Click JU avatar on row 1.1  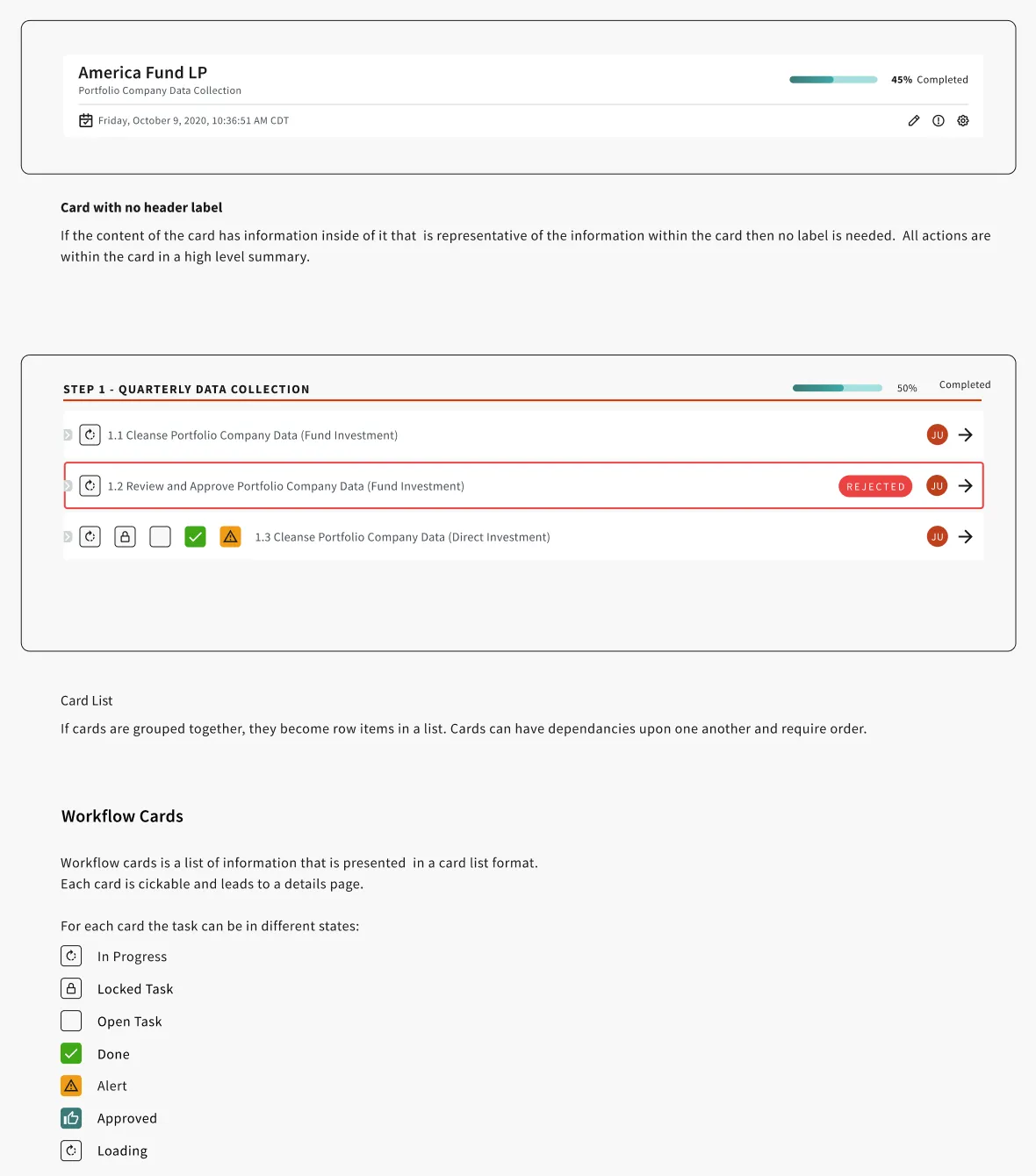pyautogui.click(x=938, y=435)
